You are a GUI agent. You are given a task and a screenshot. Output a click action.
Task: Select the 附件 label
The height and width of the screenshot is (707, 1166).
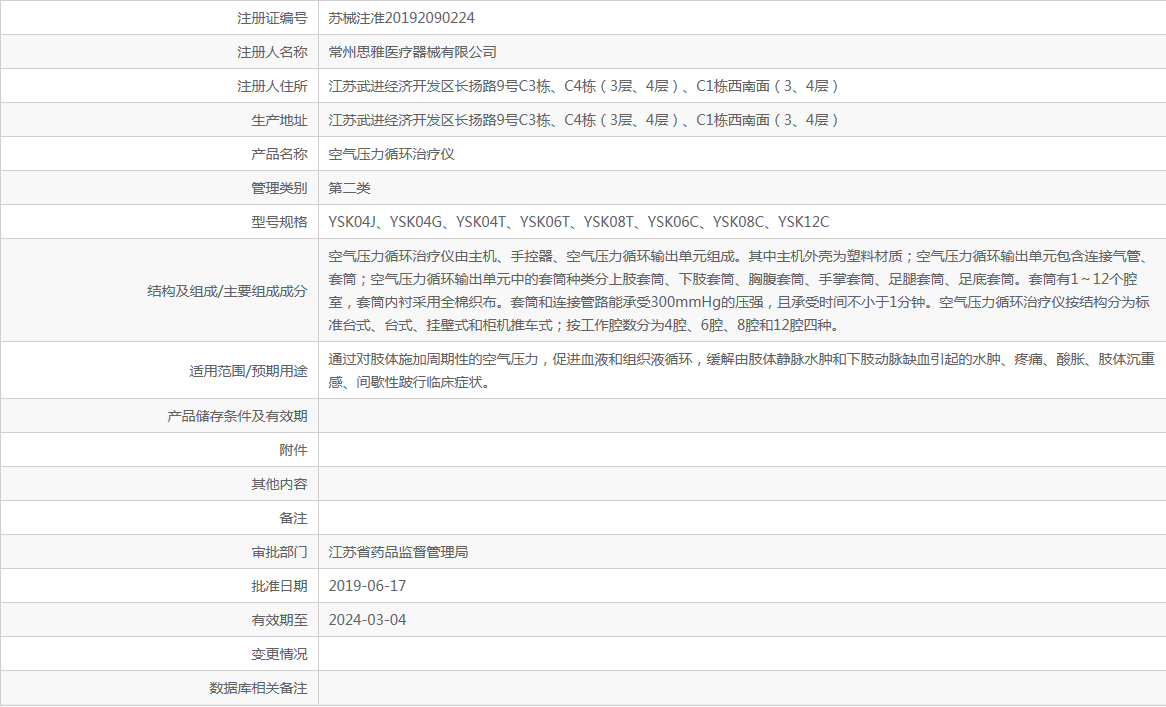pos(293,450)
